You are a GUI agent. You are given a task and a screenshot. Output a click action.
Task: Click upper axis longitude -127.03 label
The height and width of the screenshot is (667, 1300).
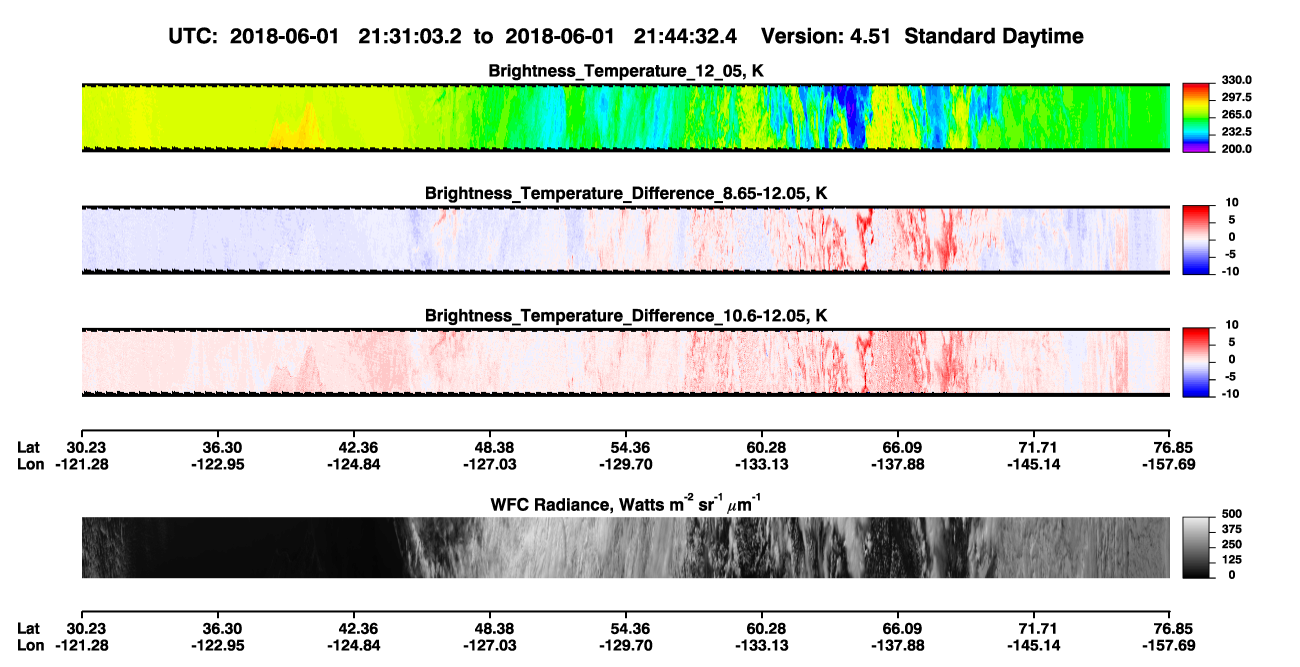[490, 464]
